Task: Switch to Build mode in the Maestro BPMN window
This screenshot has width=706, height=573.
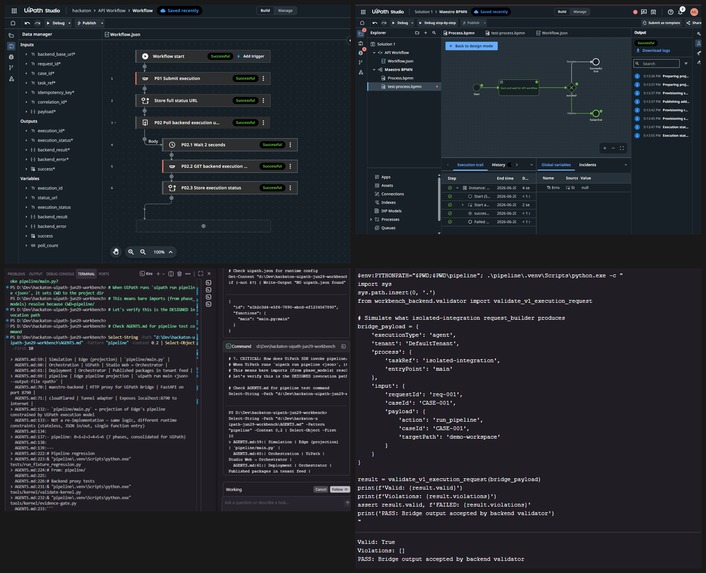Action: (562, 12)
